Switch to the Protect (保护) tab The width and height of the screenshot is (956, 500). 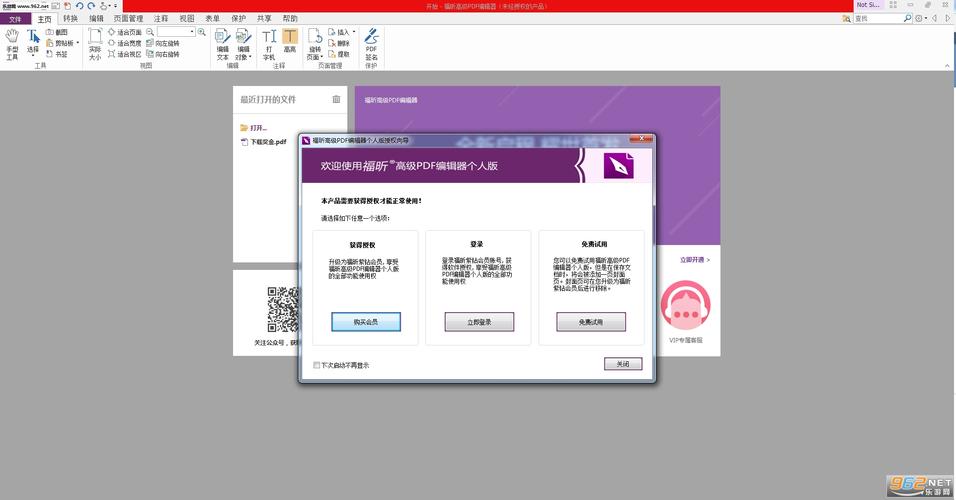(238, 19)
